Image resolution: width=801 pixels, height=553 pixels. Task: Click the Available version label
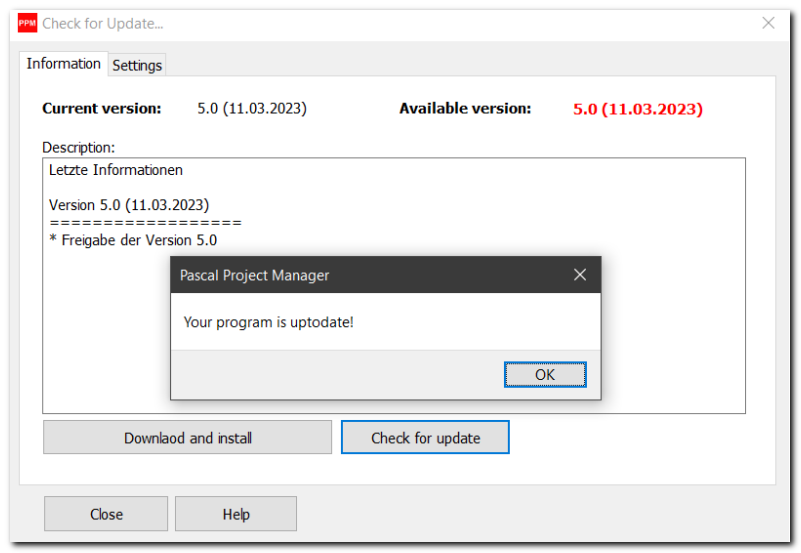(465, 108)
